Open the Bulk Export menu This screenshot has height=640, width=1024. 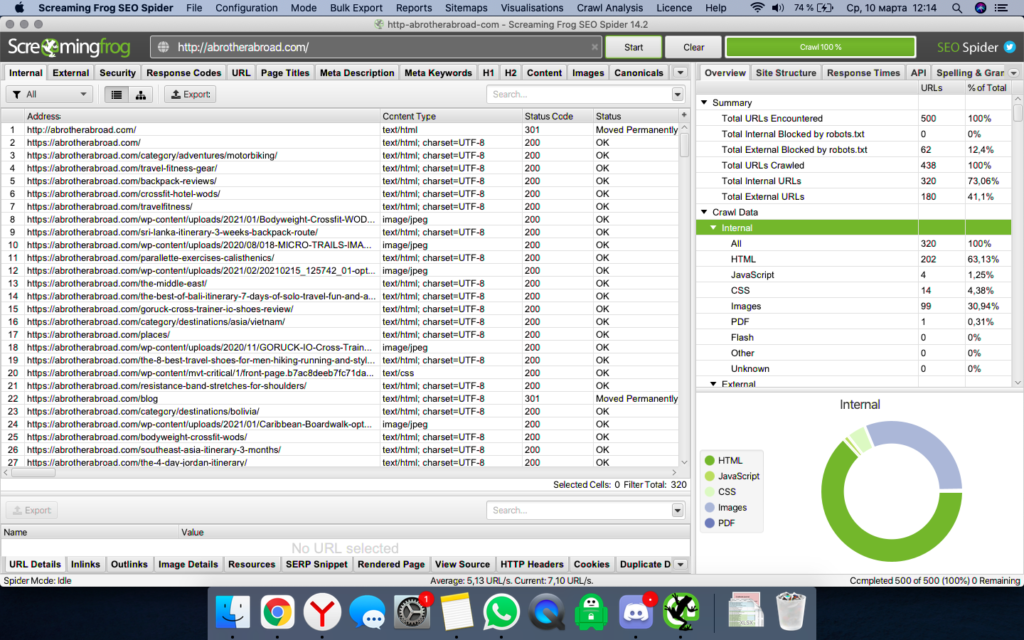click(x=356, y=8)
